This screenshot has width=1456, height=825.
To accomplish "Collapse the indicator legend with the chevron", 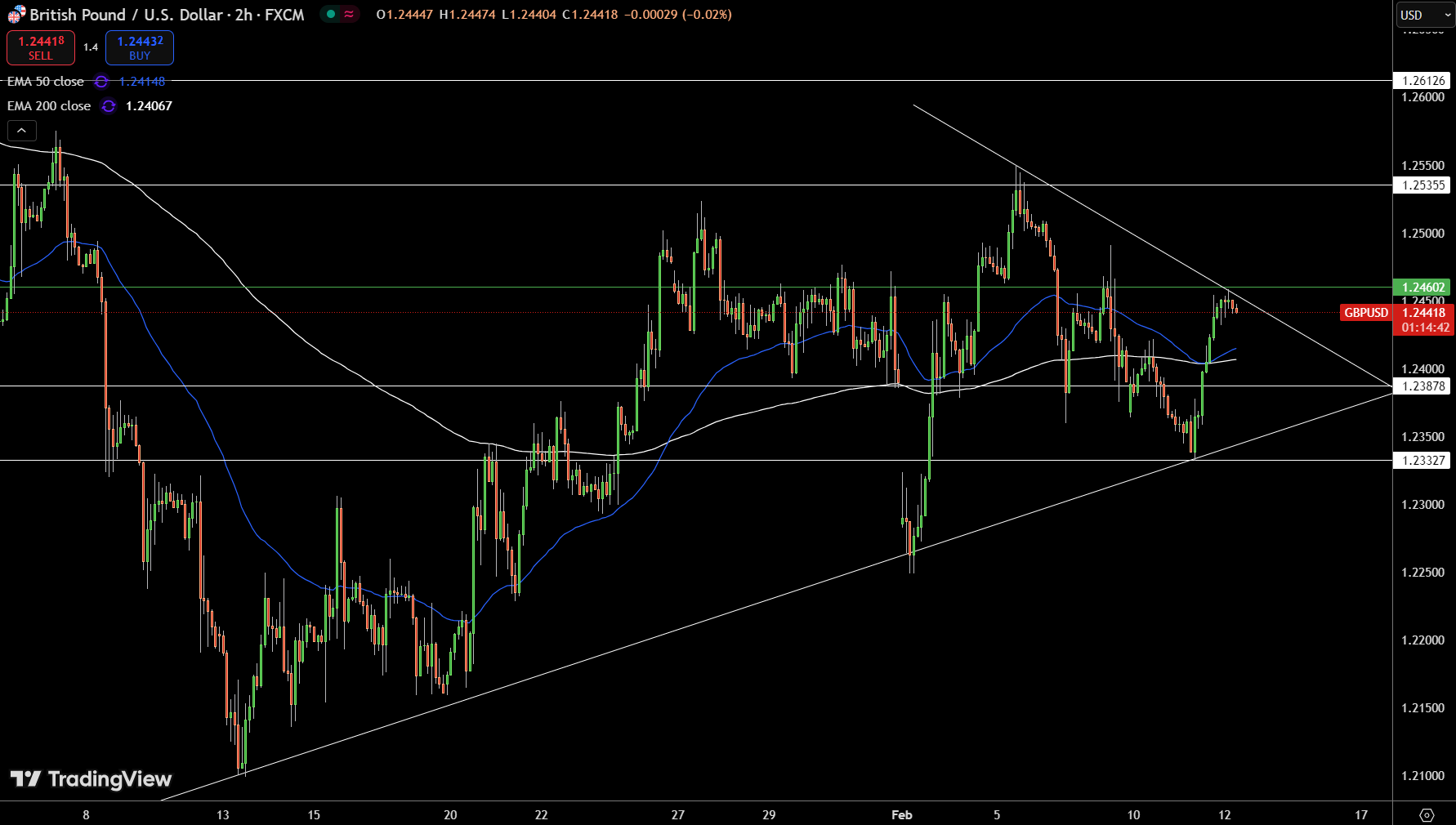I will [22, 131].
